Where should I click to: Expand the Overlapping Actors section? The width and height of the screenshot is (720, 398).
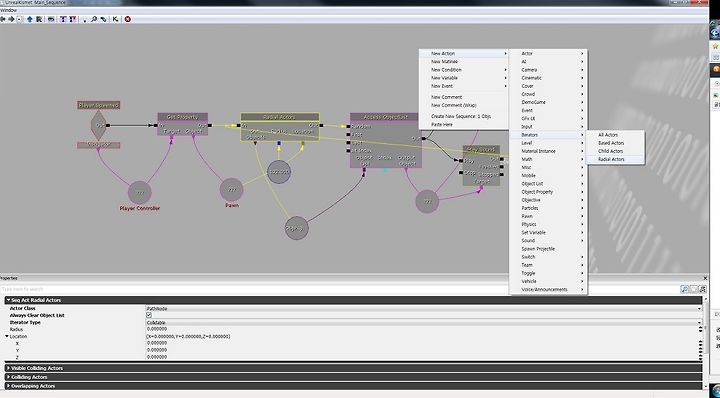[8, 386]
